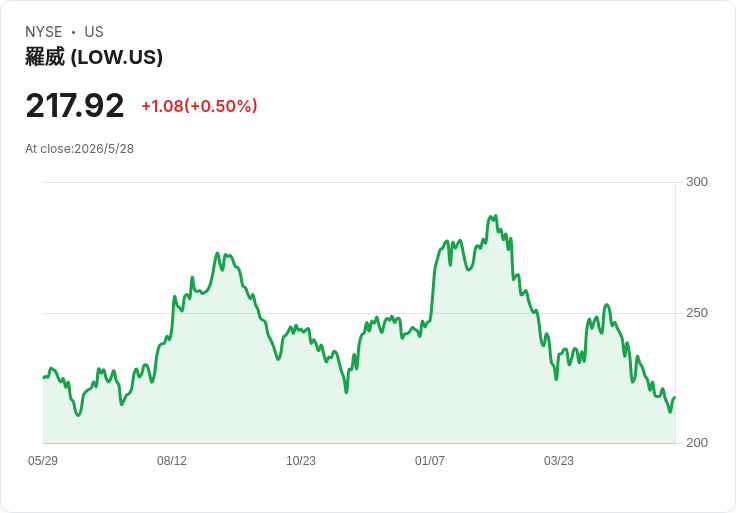The height and width of the screenshot is (513, 736).
Task: Click the first data point on the chart line
Action: [44, 377]
